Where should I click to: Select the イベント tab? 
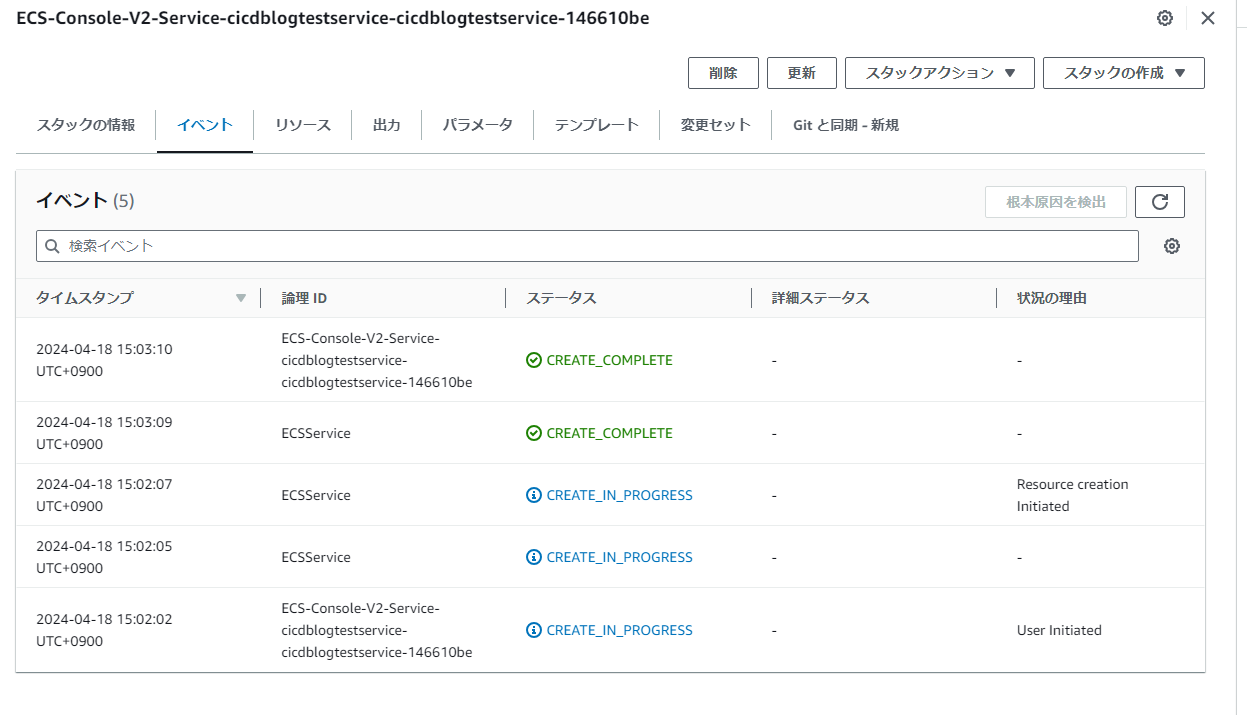coord(205,125)
